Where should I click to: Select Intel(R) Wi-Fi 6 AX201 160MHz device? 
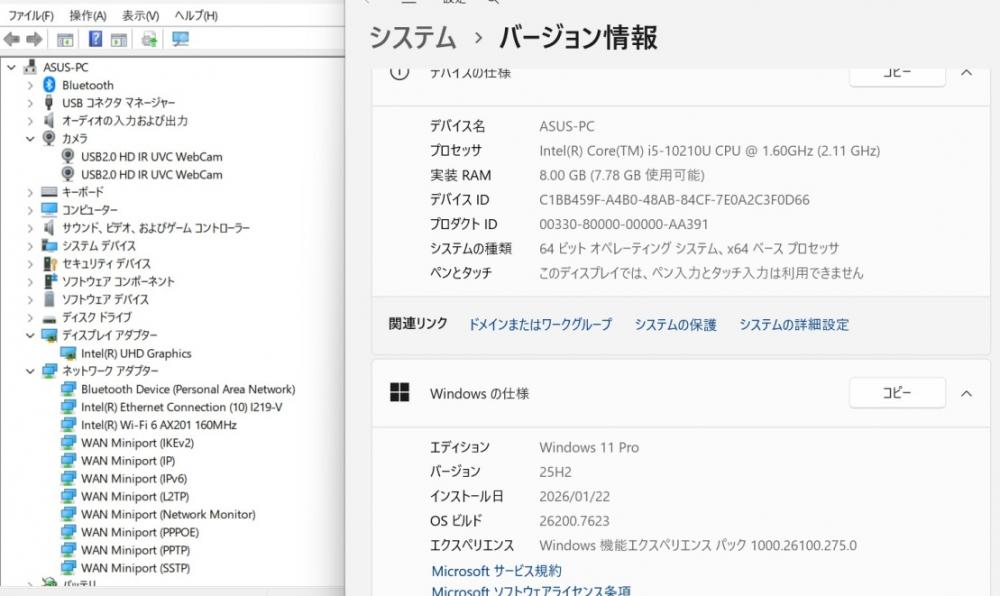tap(158, 425)
